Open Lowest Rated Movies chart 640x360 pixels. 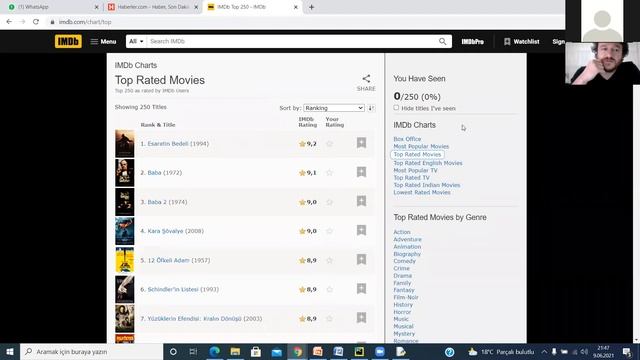422,192
